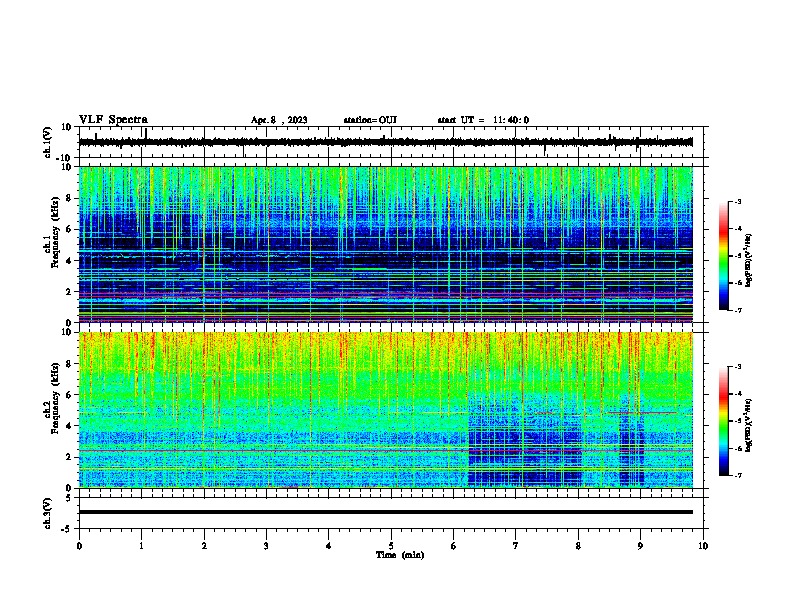
Task: Click the '-10' tick on ch.1(V) axis
Action: (65, 158)
